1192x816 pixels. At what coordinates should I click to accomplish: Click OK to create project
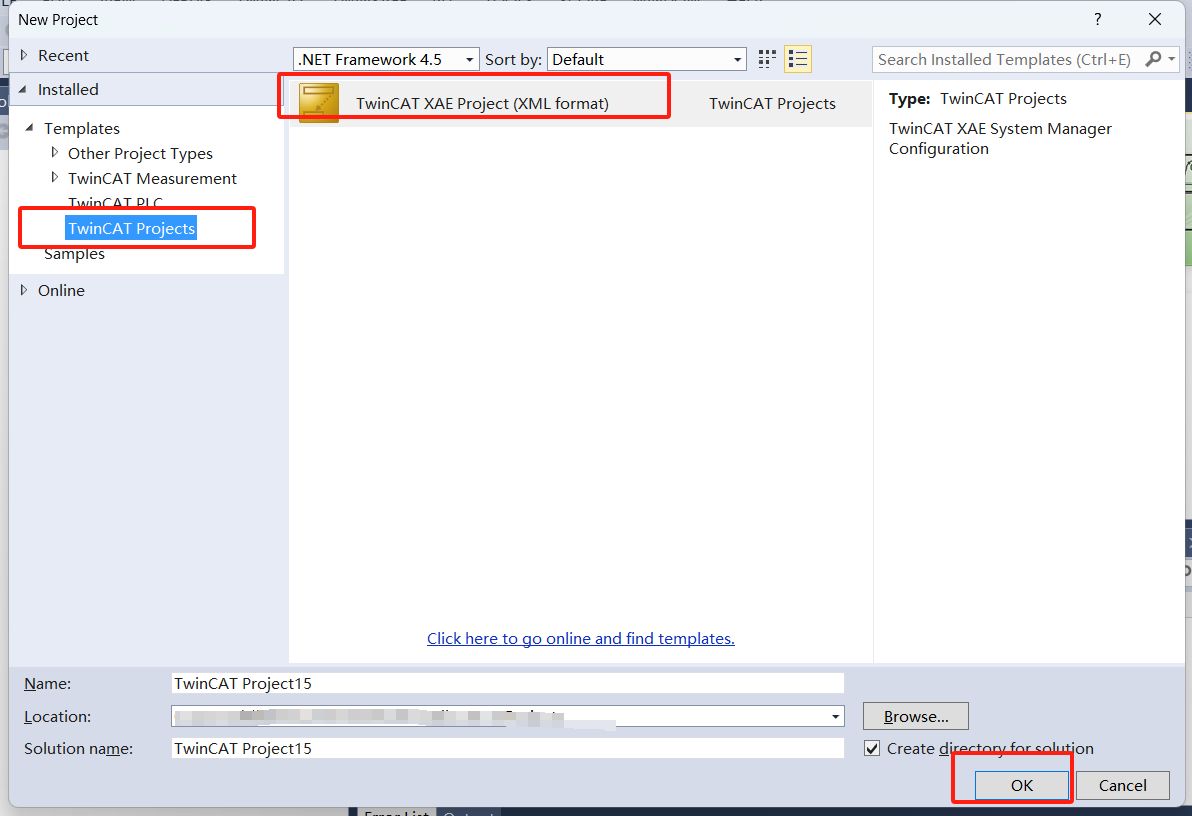coord(1022,785)
